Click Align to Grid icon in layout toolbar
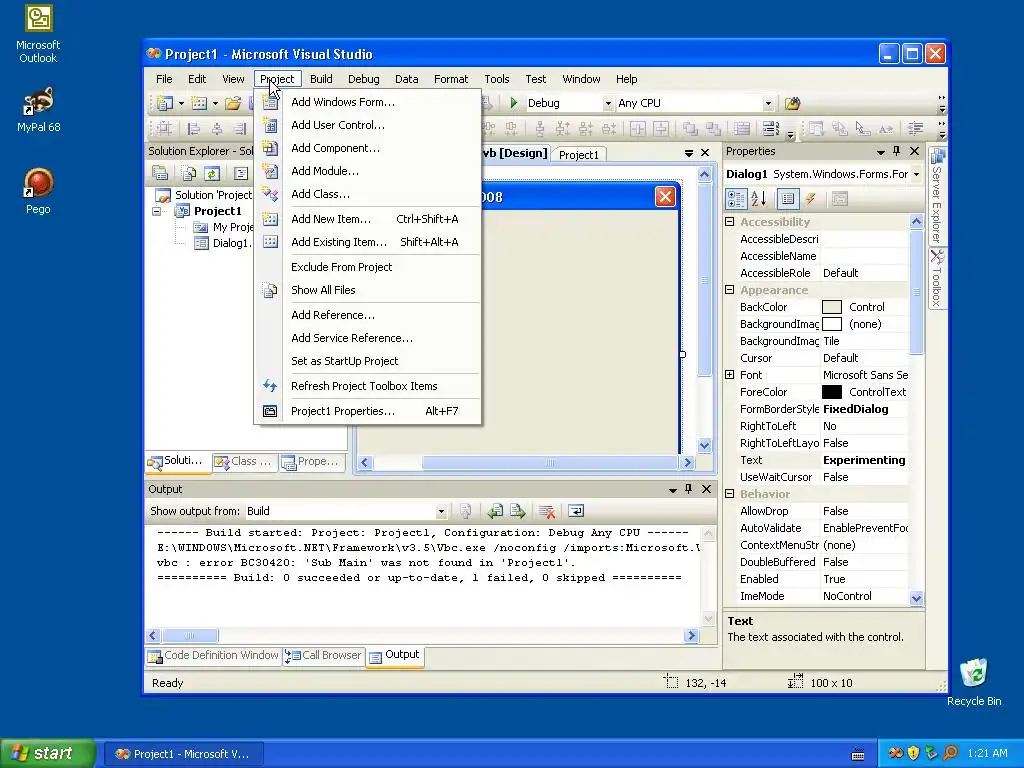1024x768 pixels. click(x=164, y=129)
